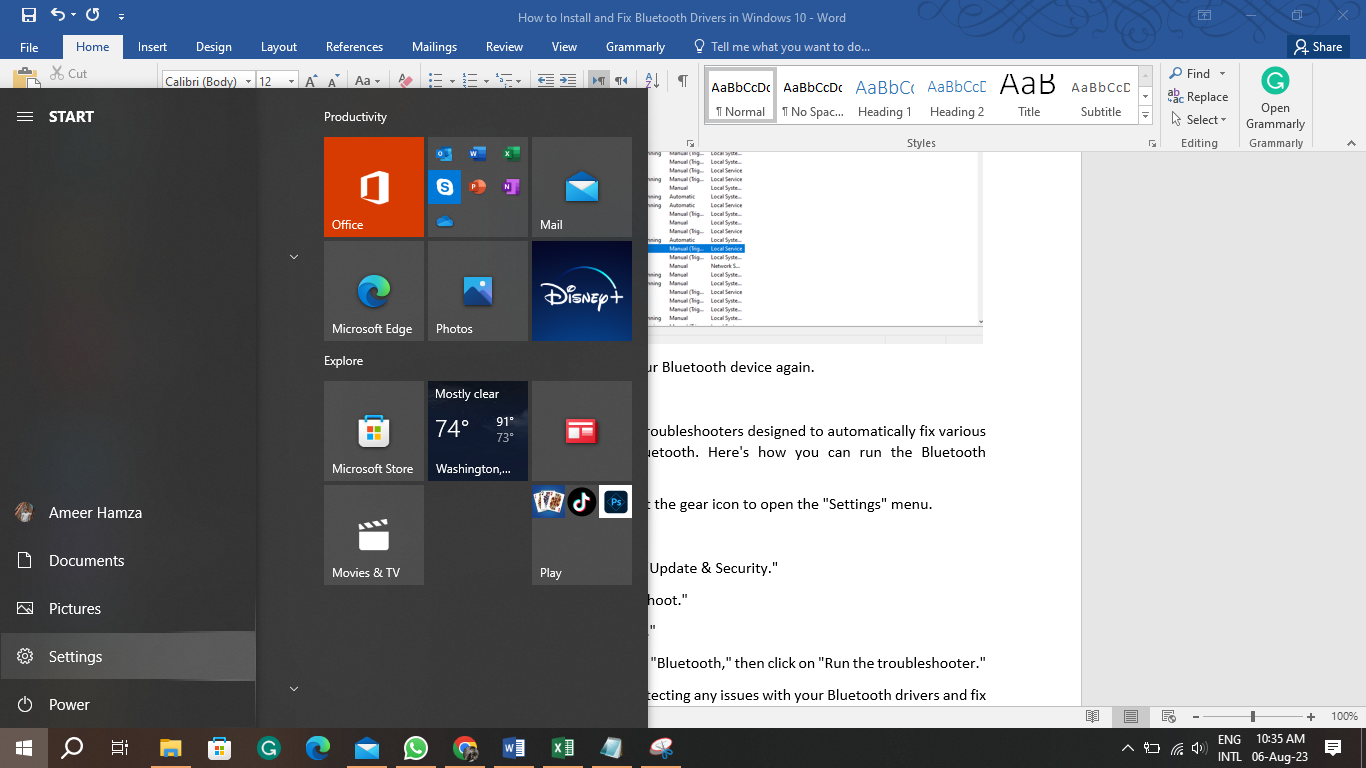Open the Find dropdown arrow in Editing
The width and height of the screenshot is (1366, 768).
pos(1222,74)
